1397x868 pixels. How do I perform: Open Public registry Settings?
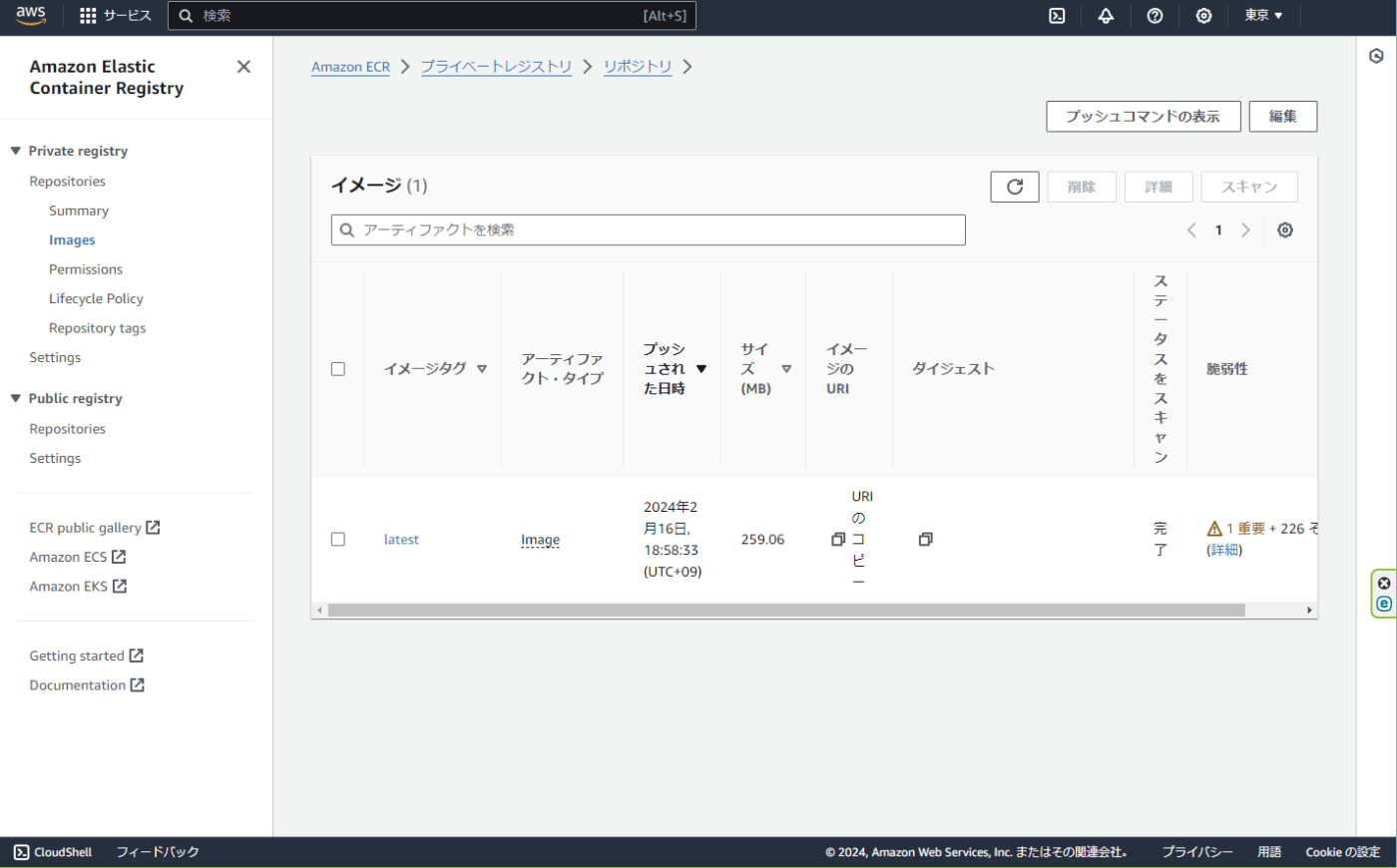[x=55, y=459]
